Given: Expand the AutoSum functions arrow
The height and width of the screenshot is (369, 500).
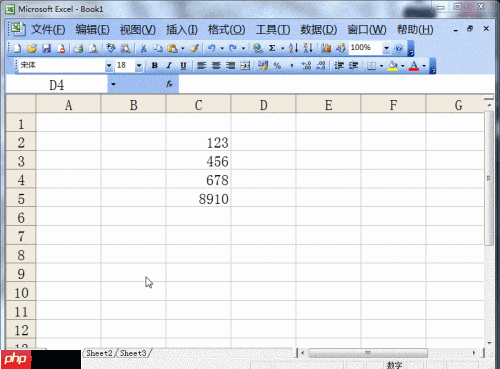Looking at the screenshot, I should coord(282,49).
